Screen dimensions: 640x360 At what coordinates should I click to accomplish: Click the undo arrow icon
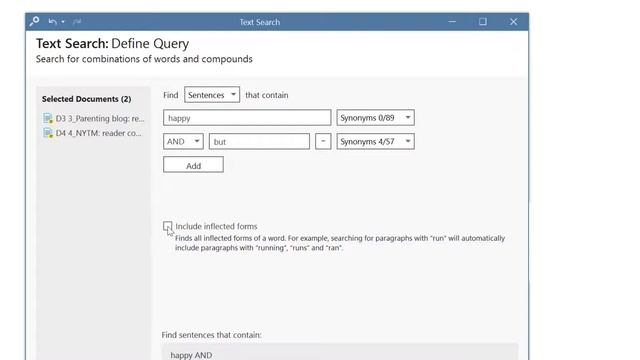pyautogui.click(x=52, y=22)
